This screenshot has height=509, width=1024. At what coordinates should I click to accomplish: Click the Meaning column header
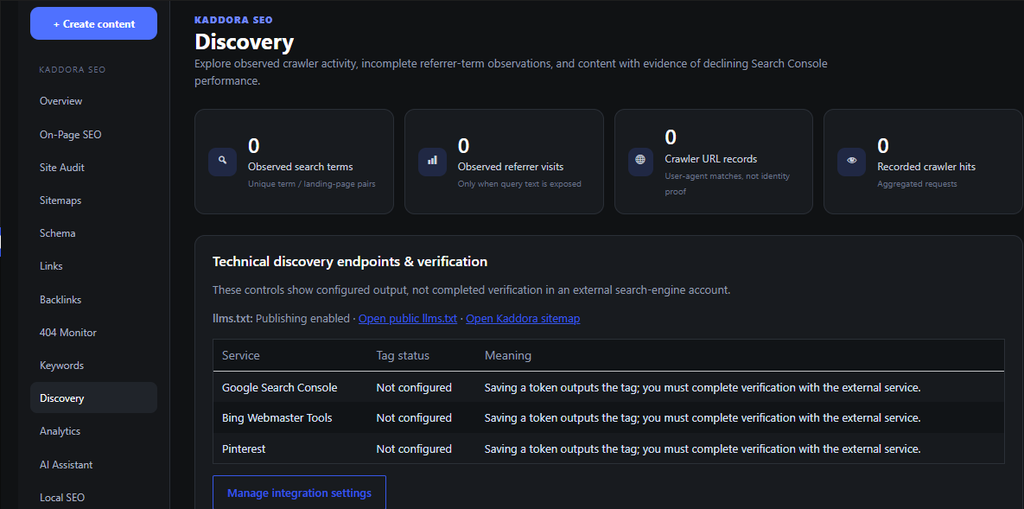pos(507,355)
